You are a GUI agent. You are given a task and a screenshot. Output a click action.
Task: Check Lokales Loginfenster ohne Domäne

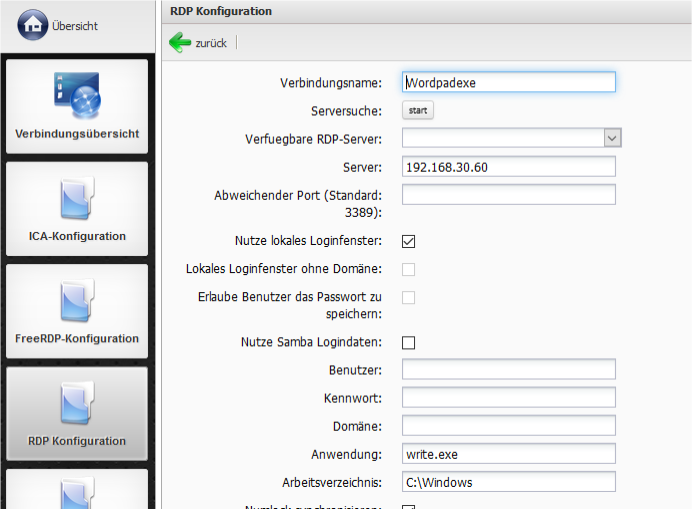click(x=408, y=269)
